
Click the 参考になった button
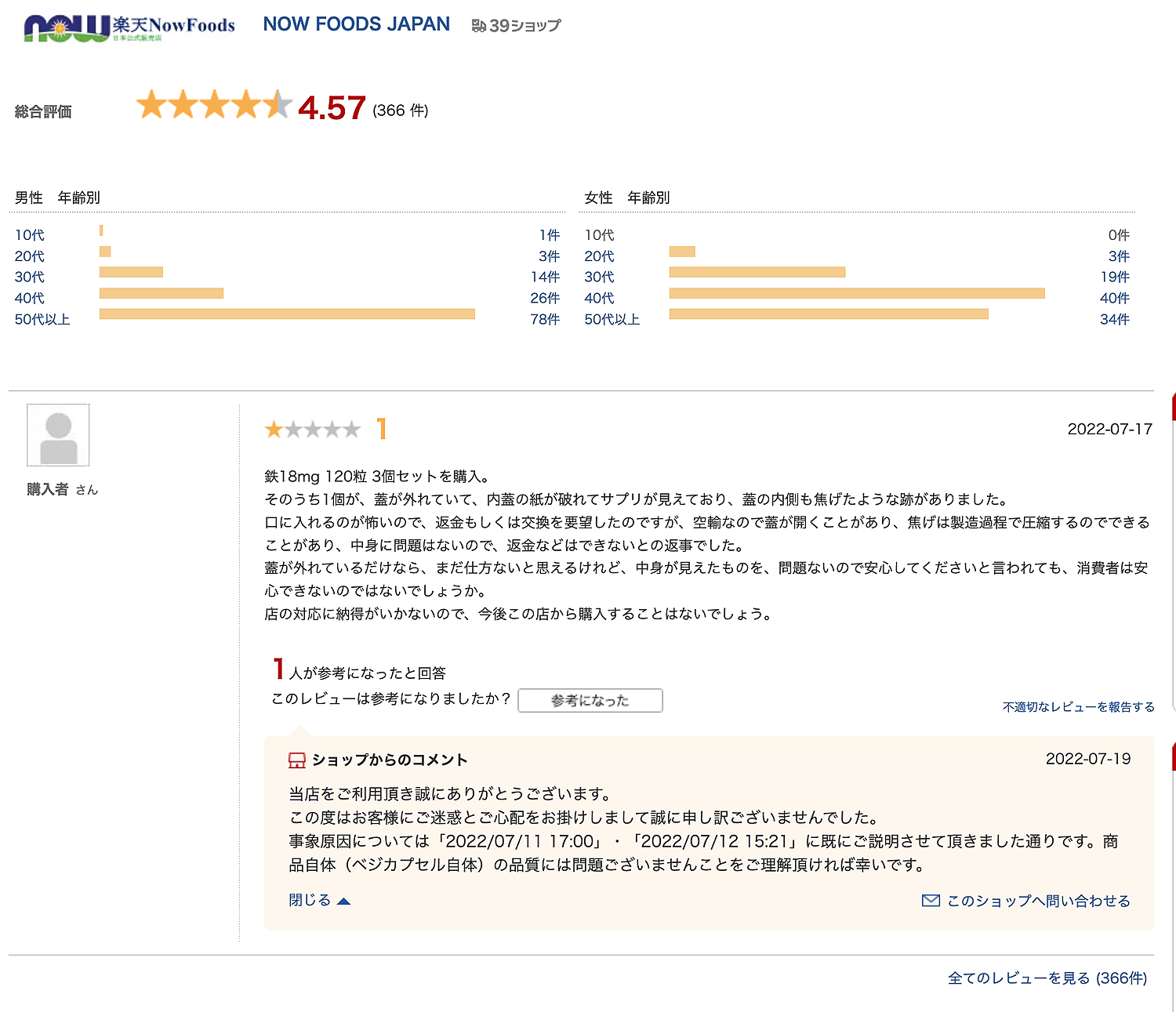click(x=590, y=701)
